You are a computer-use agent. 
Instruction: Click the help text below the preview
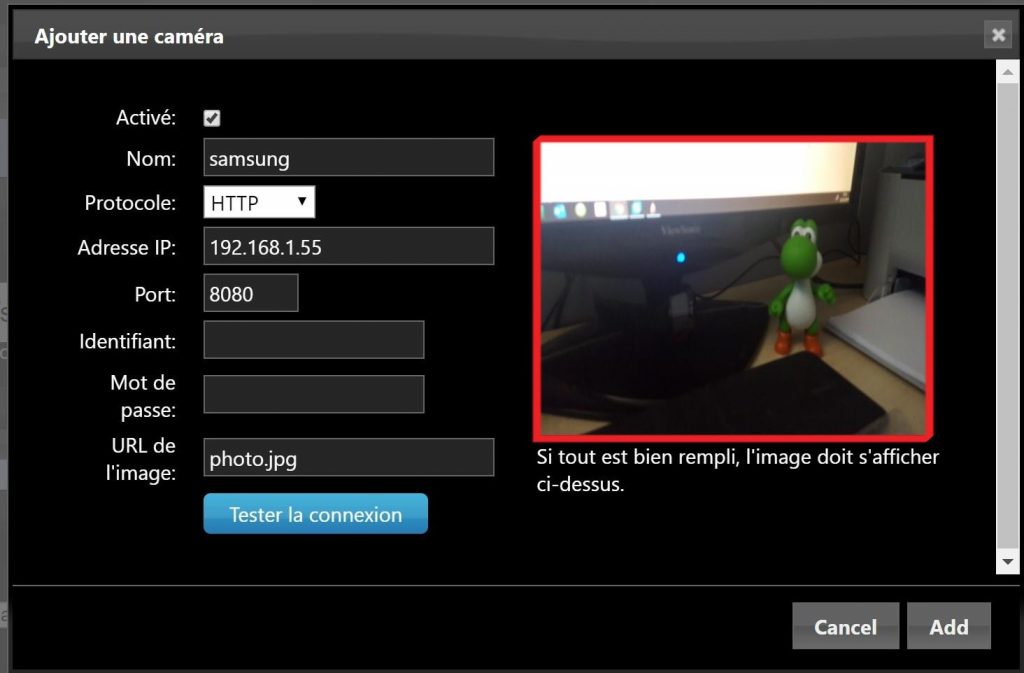pyautogui.click(x=737, y=471)
